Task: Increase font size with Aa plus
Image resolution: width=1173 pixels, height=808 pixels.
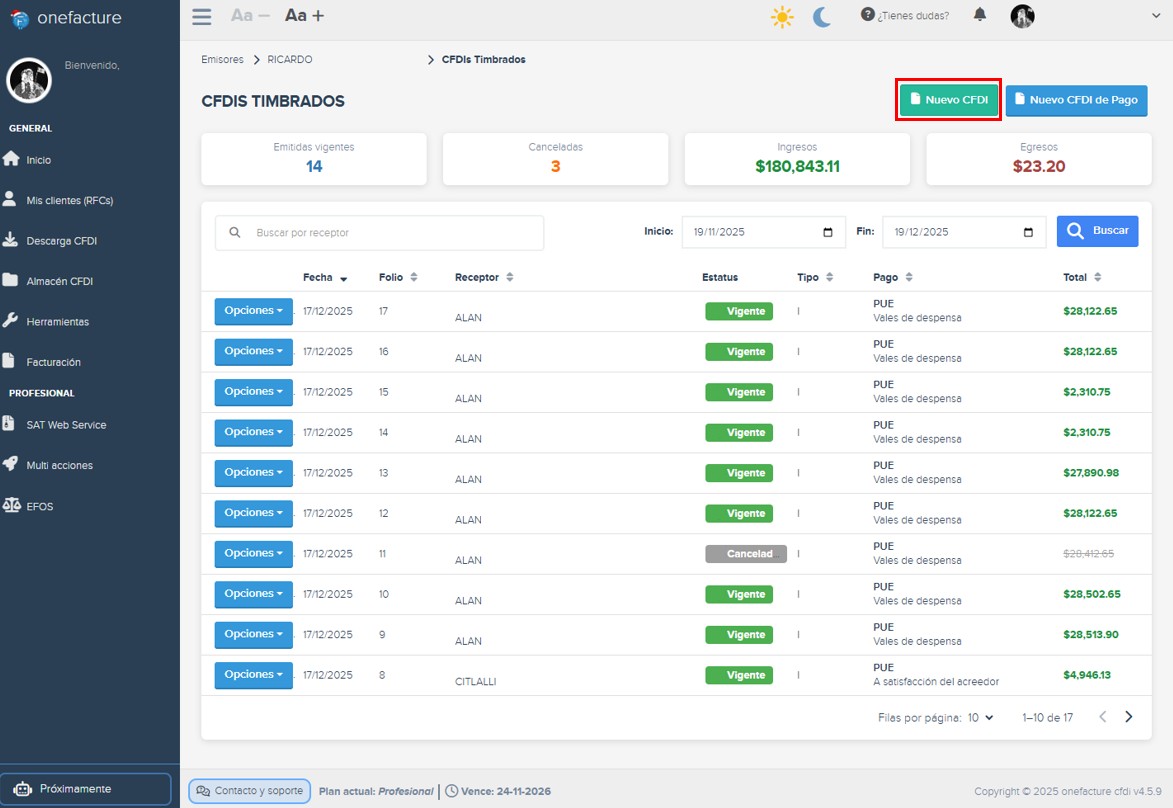Action: [304, 16]
